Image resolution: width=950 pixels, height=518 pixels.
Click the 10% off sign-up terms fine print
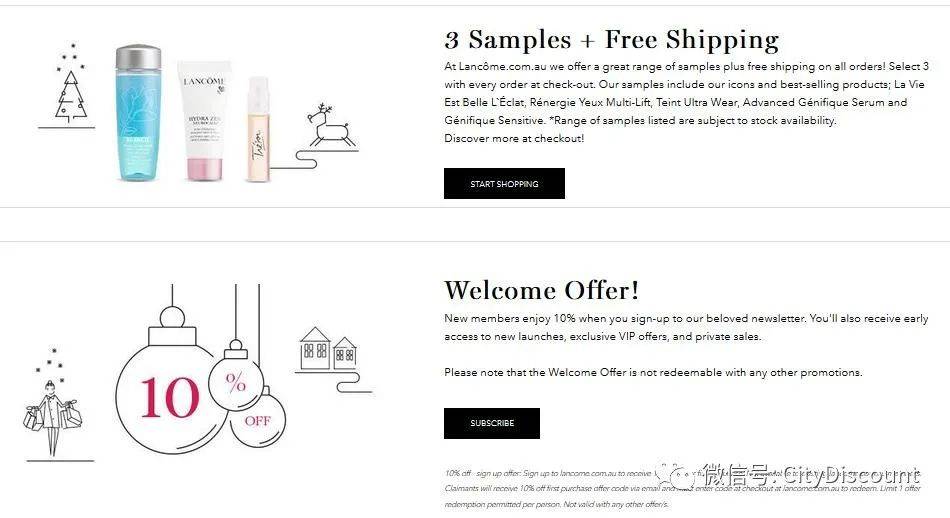point(683,488)
